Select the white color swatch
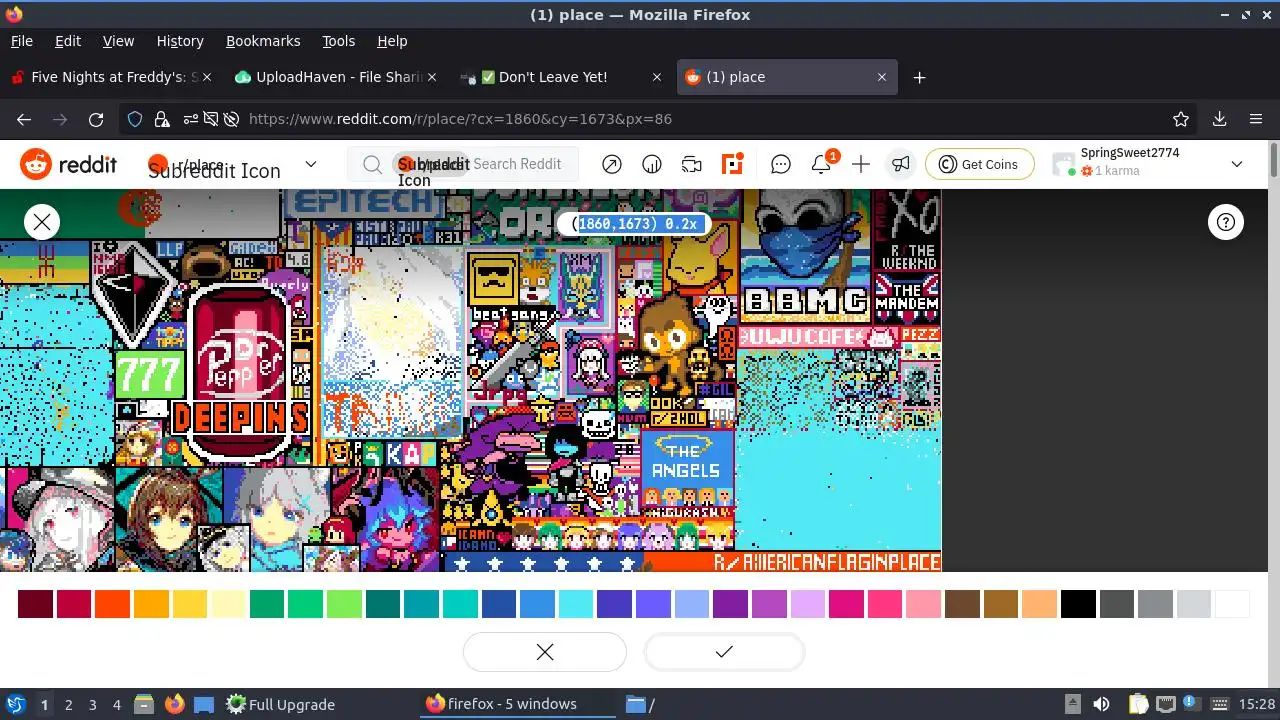Image resolution: width=1280 pixels, height=720 pixels. pyautogui.click(x=1232, y=604)
